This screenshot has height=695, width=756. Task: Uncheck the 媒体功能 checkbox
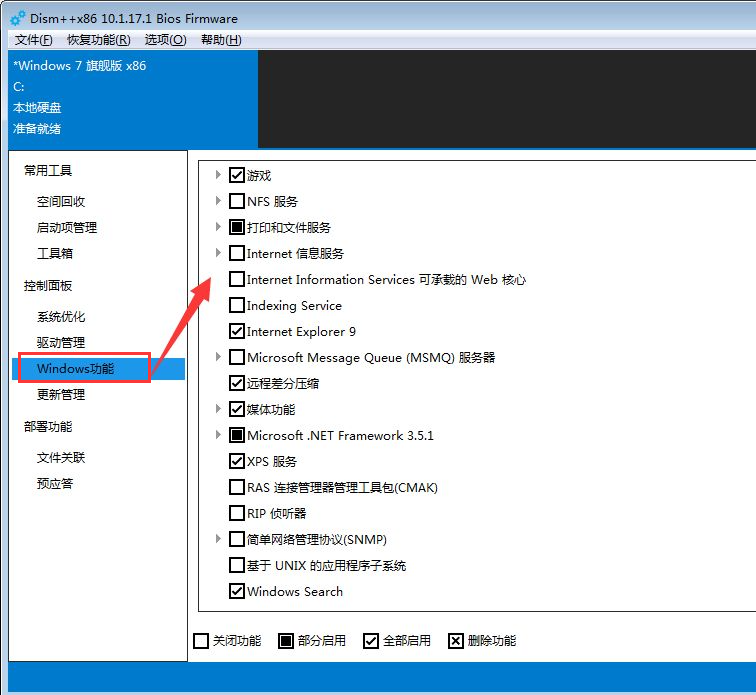tap(237, 409)
